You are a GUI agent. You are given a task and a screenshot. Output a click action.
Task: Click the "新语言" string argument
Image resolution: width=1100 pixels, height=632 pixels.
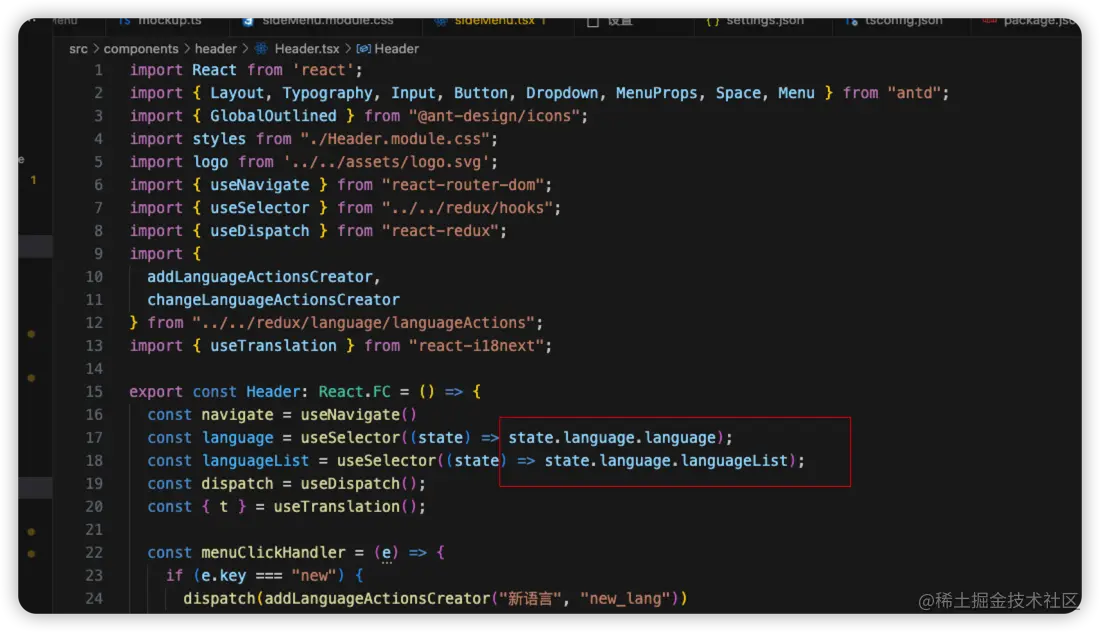(530, 598)
